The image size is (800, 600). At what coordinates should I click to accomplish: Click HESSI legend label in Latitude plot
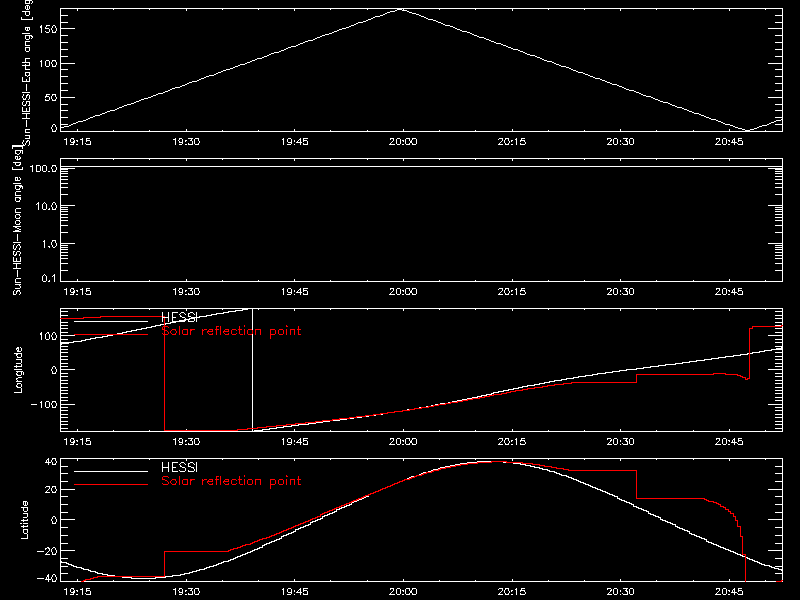tap(180, 467)
